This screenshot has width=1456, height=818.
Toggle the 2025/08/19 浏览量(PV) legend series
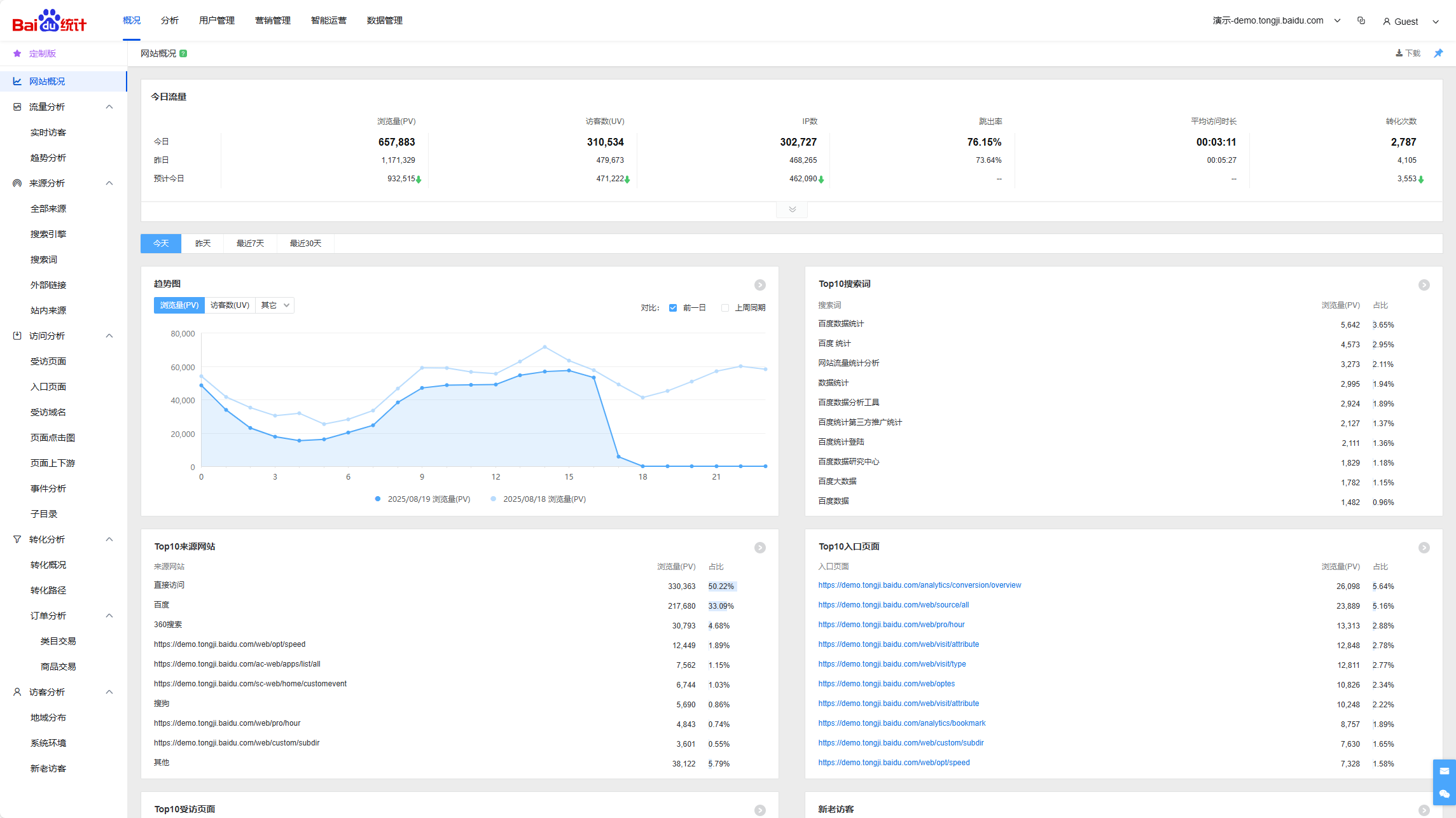click(x=423, y=499)
